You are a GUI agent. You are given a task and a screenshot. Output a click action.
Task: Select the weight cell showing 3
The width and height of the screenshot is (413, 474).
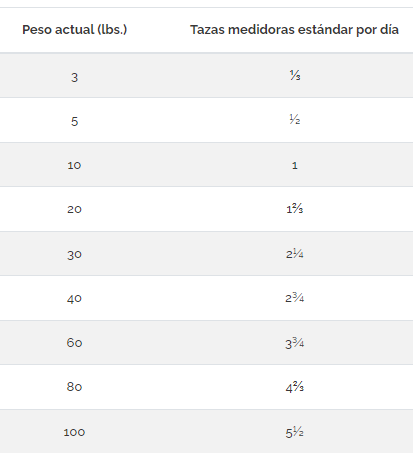point(74,77)
